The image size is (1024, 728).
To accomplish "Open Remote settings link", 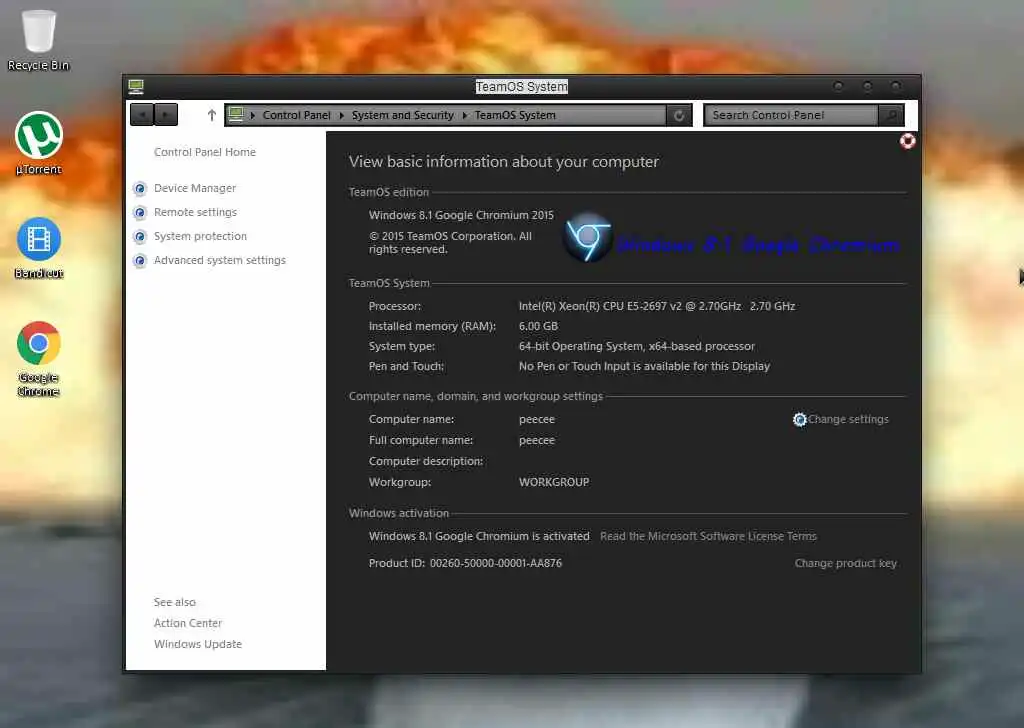I will pos(195,212).
